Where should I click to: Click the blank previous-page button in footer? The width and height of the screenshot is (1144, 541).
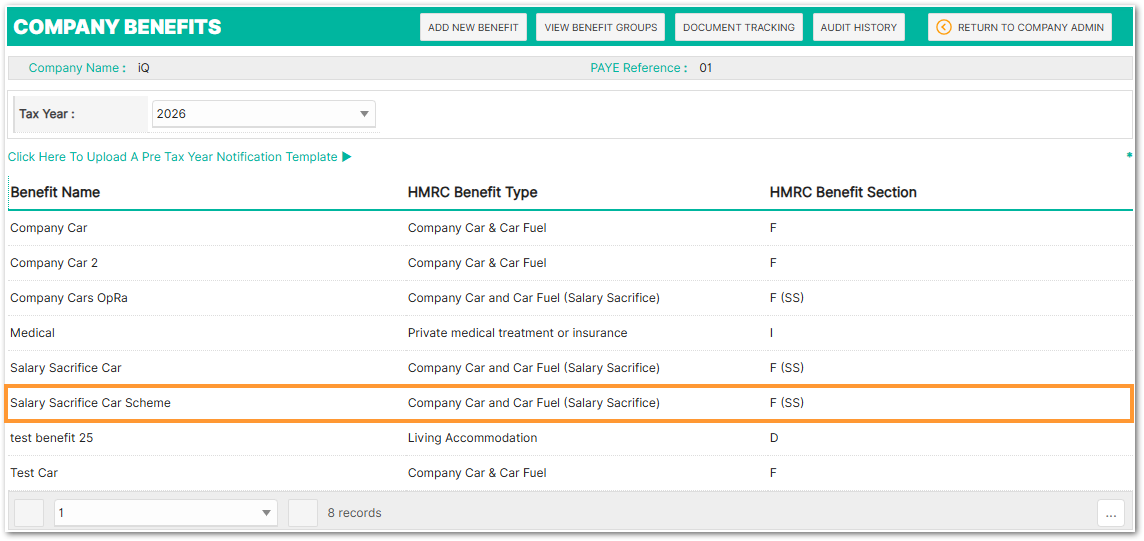(29, 513)
